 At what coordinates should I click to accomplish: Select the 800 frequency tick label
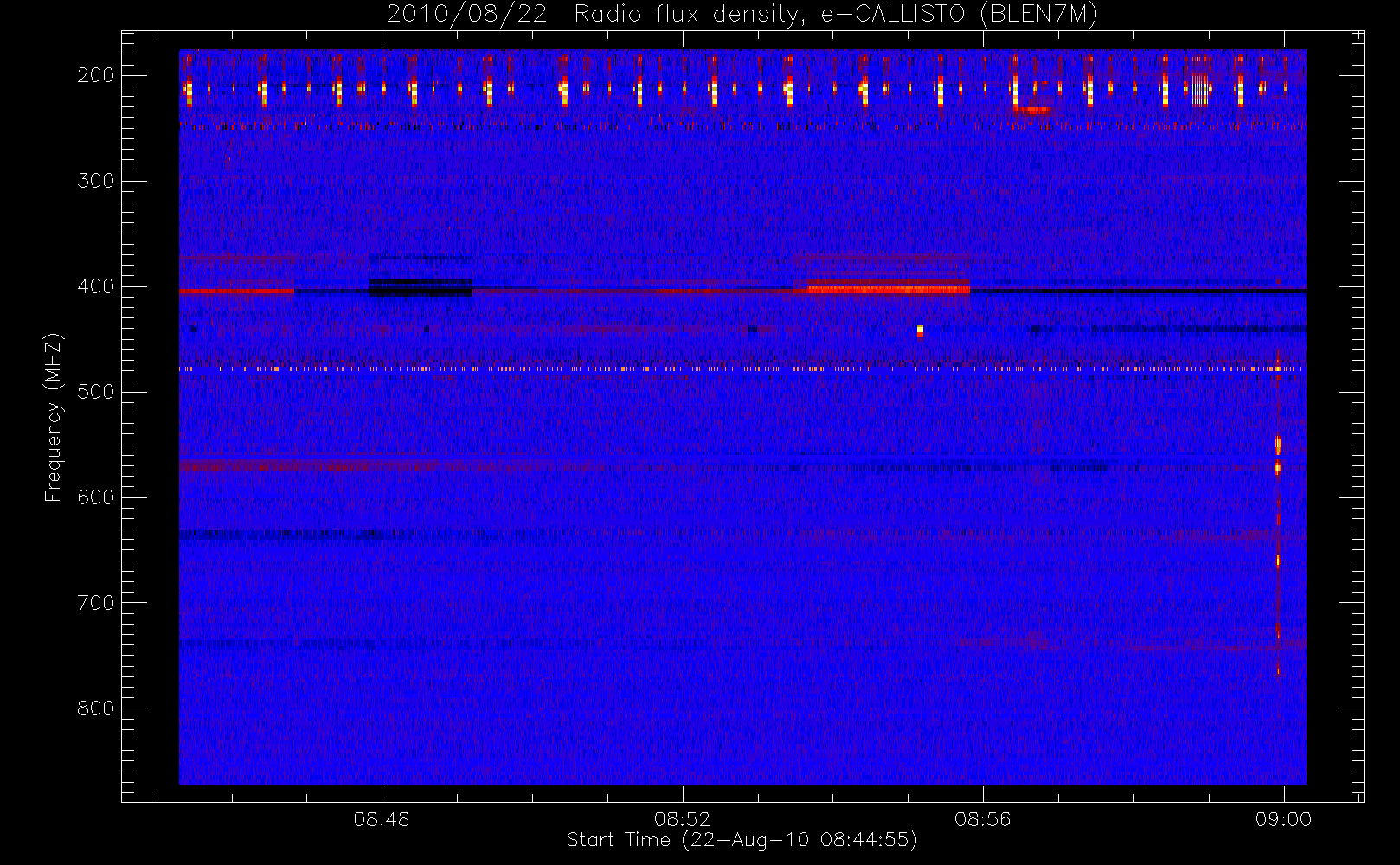[x=96, y=708]
